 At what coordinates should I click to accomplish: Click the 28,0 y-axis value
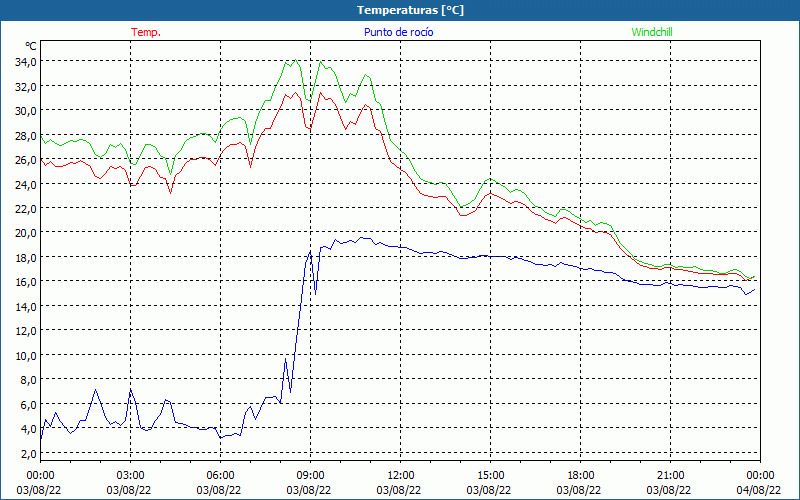click(x=26, y=136)
